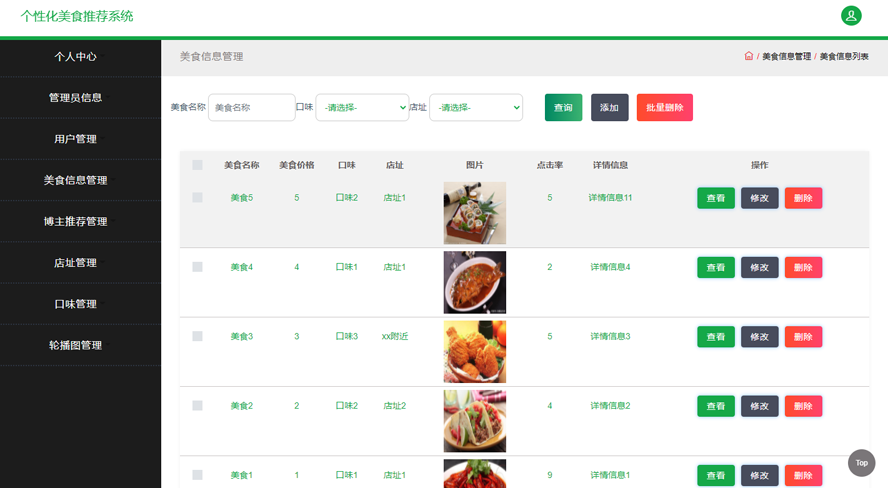Click the 个性化美食推荐系统 site title
The image size is (888, 488).
[77, 16]
